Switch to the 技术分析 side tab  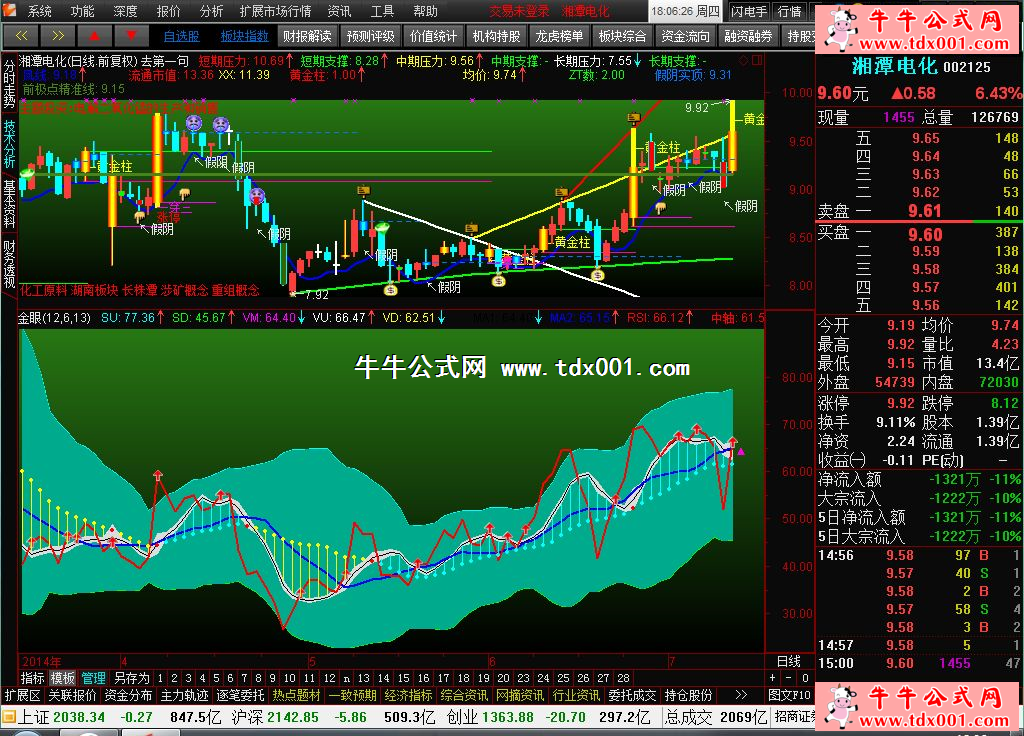[x=9, y=144]
